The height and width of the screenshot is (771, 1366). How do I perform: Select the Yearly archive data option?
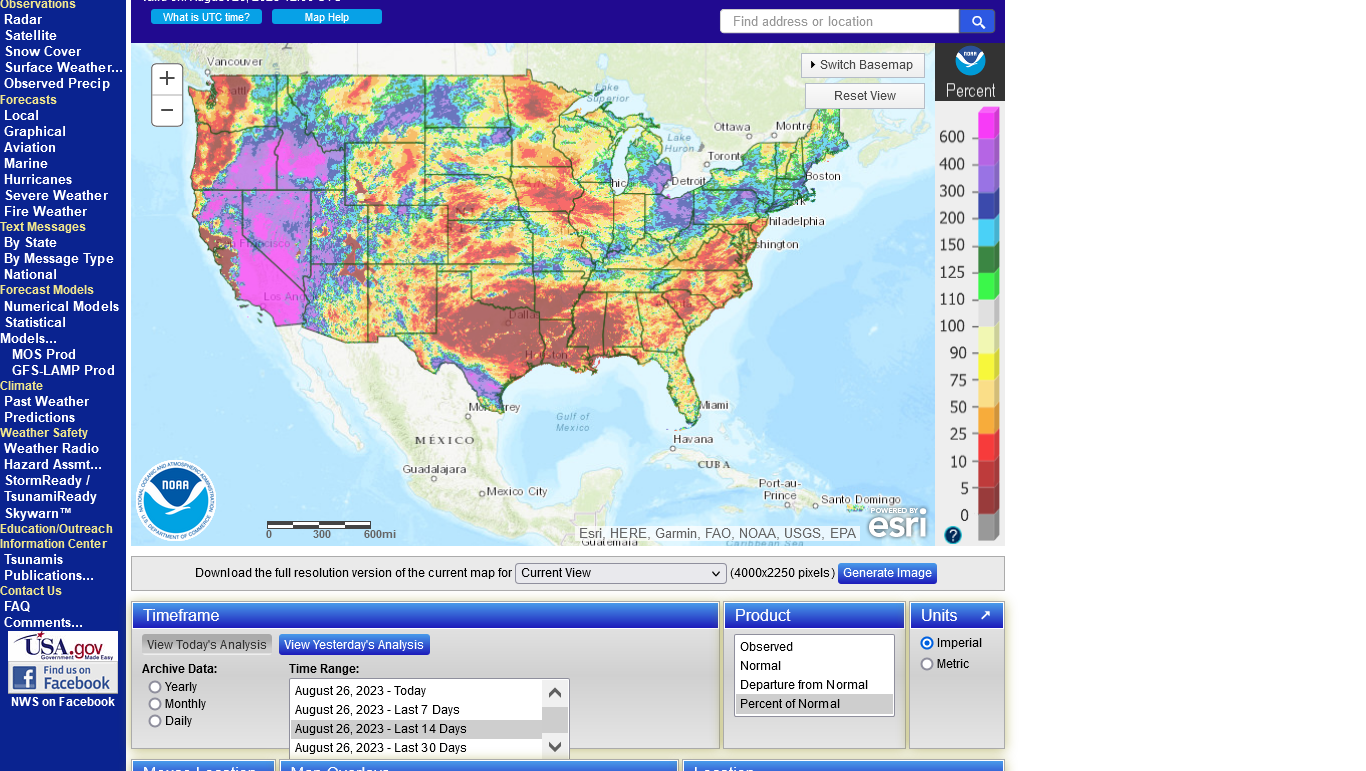point(155,687)
